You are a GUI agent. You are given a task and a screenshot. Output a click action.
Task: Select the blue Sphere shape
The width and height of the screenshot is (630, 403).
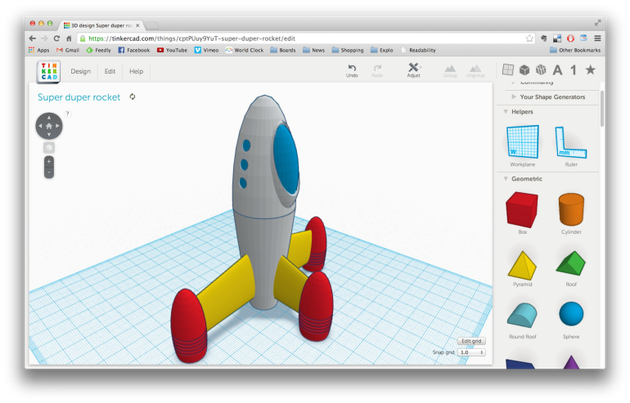[571, 320]
